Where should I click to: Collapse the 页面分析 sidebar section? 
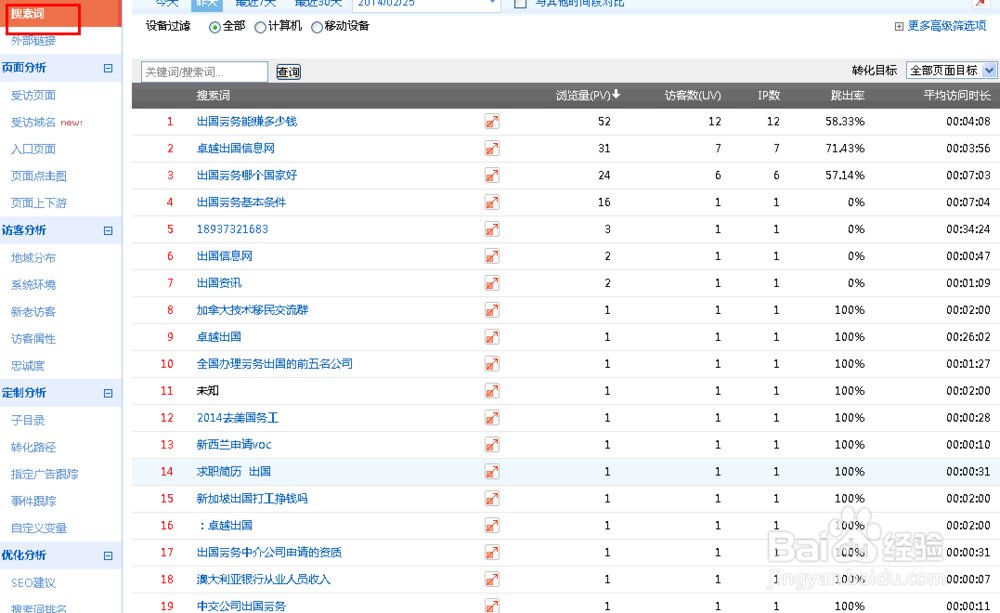(x=108, y=68)
